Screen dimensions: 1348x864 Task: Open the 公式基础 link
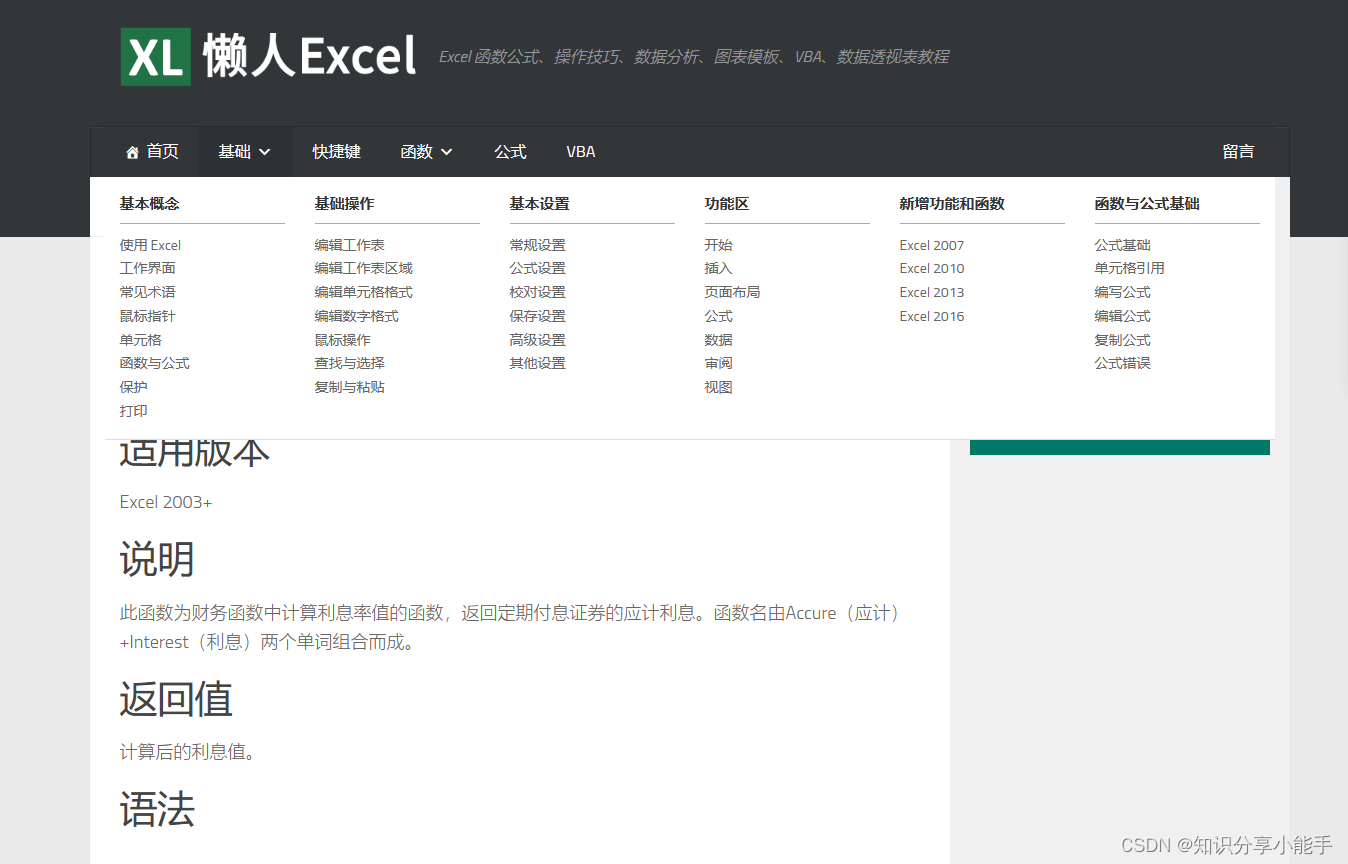coord(1123,245)
